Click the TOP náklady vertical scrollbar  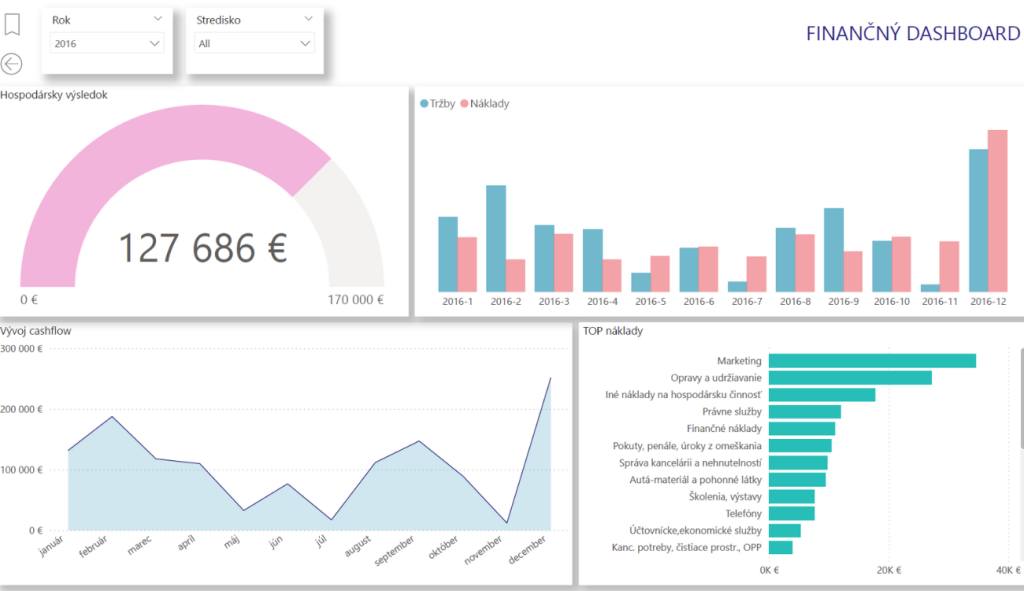(x=1021, y=398)
